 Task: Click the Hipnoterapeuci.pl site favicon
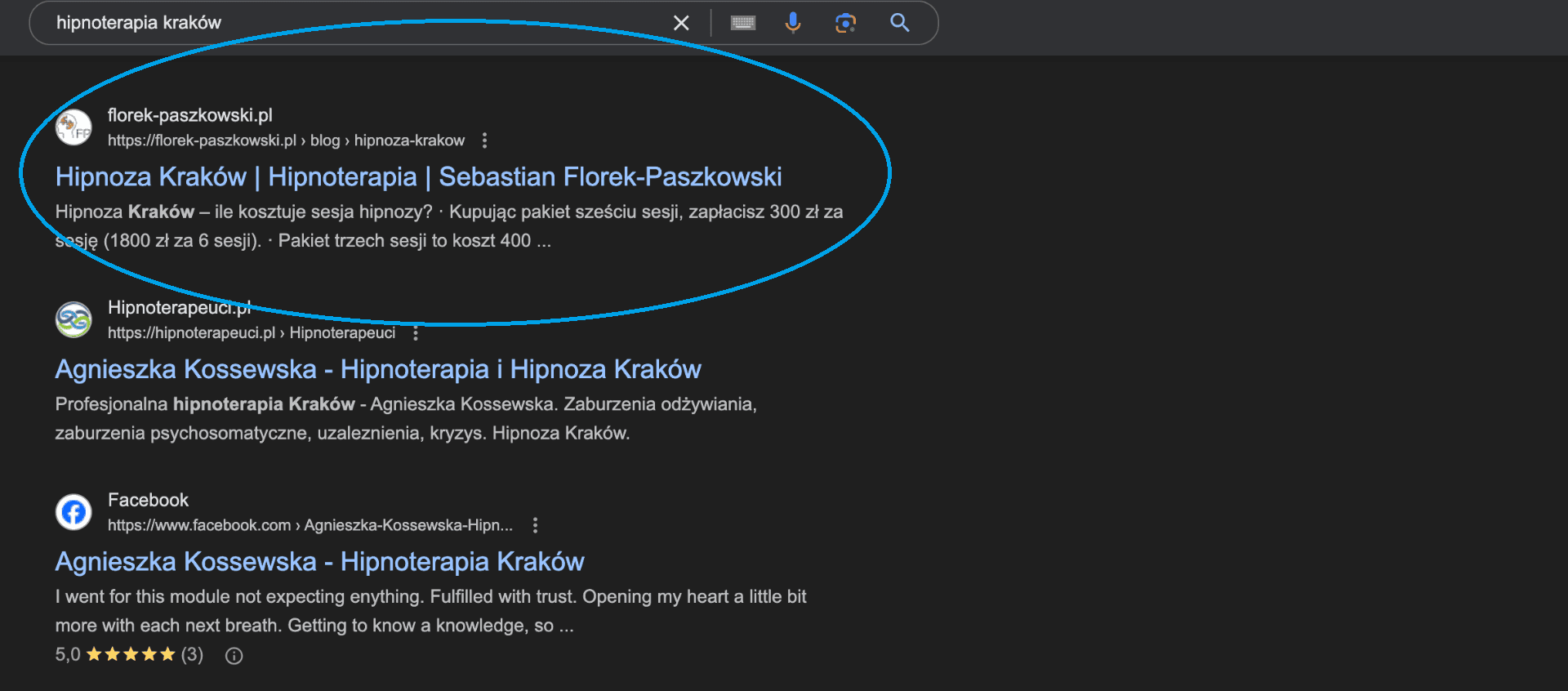coord(73,319)
